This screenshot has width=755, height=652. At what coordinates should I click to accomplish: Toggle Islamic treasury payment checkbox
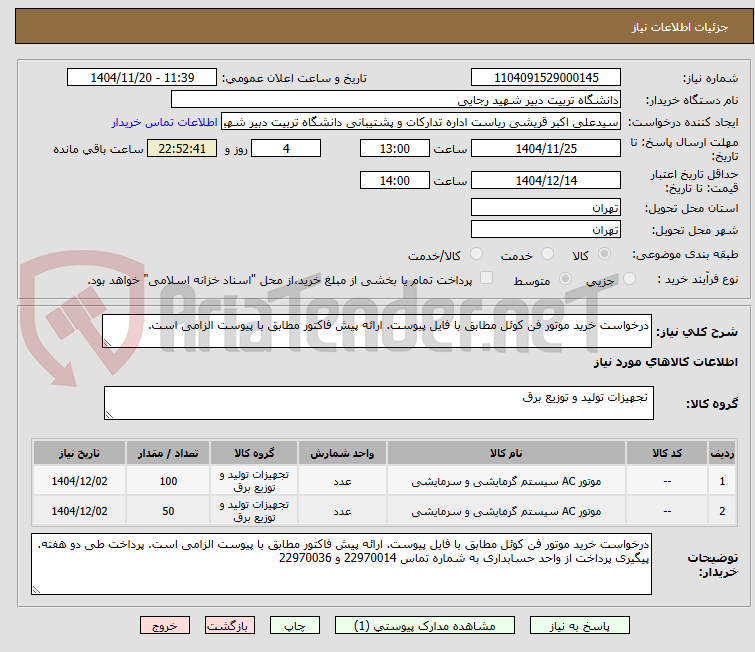click(x=487, y=278)
